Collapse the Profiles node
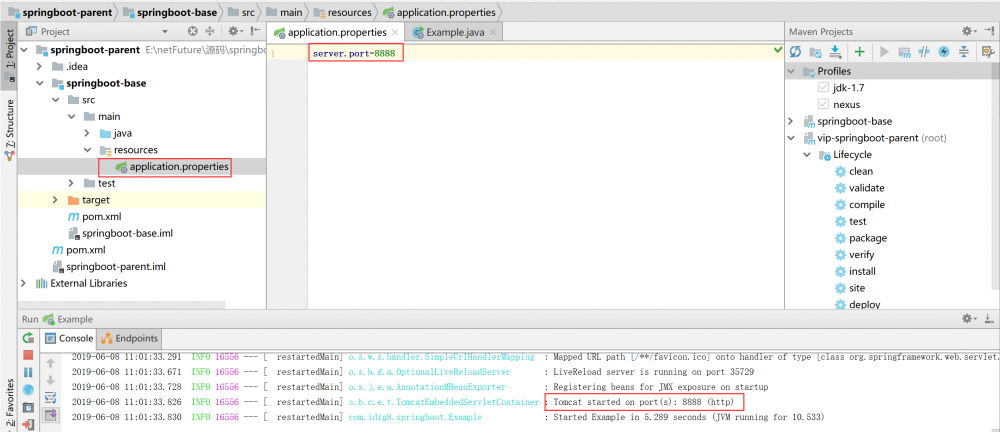 (x=791, y=71)
